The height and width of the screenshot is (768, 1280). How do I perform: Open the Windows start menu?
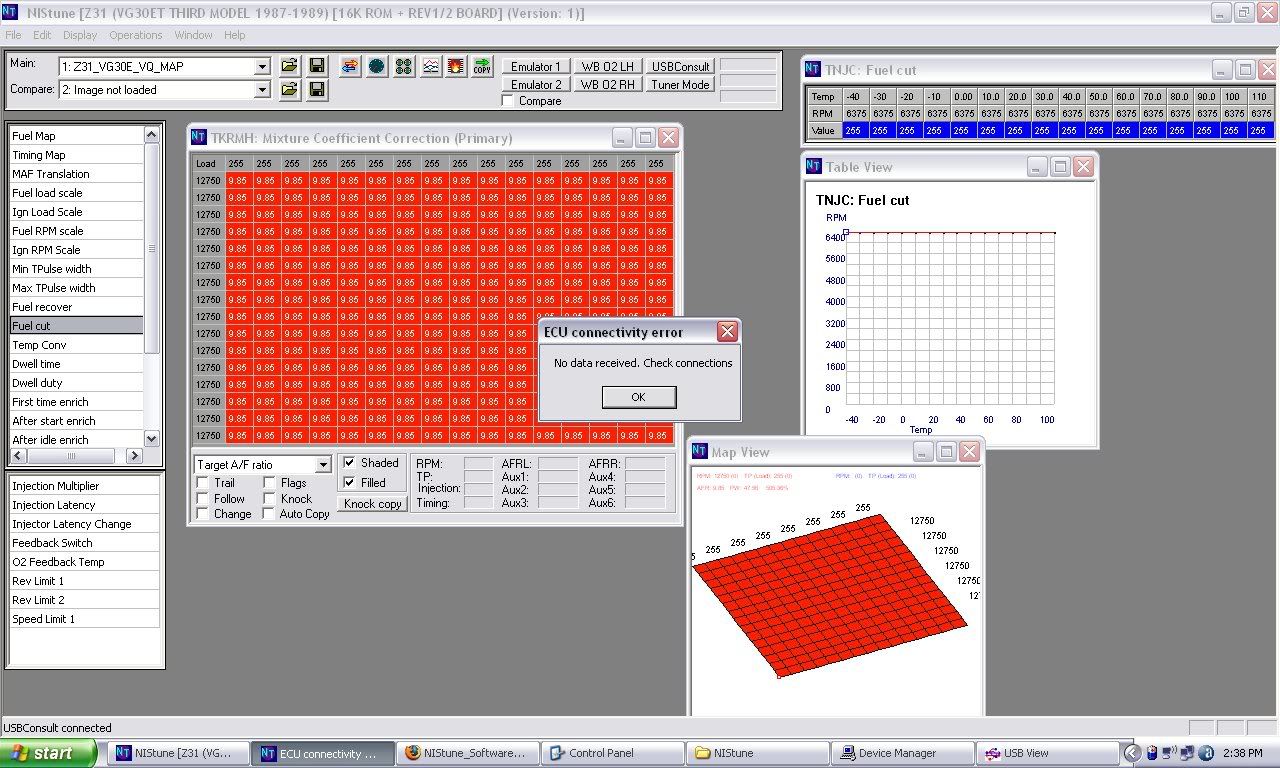coord(49,753)
